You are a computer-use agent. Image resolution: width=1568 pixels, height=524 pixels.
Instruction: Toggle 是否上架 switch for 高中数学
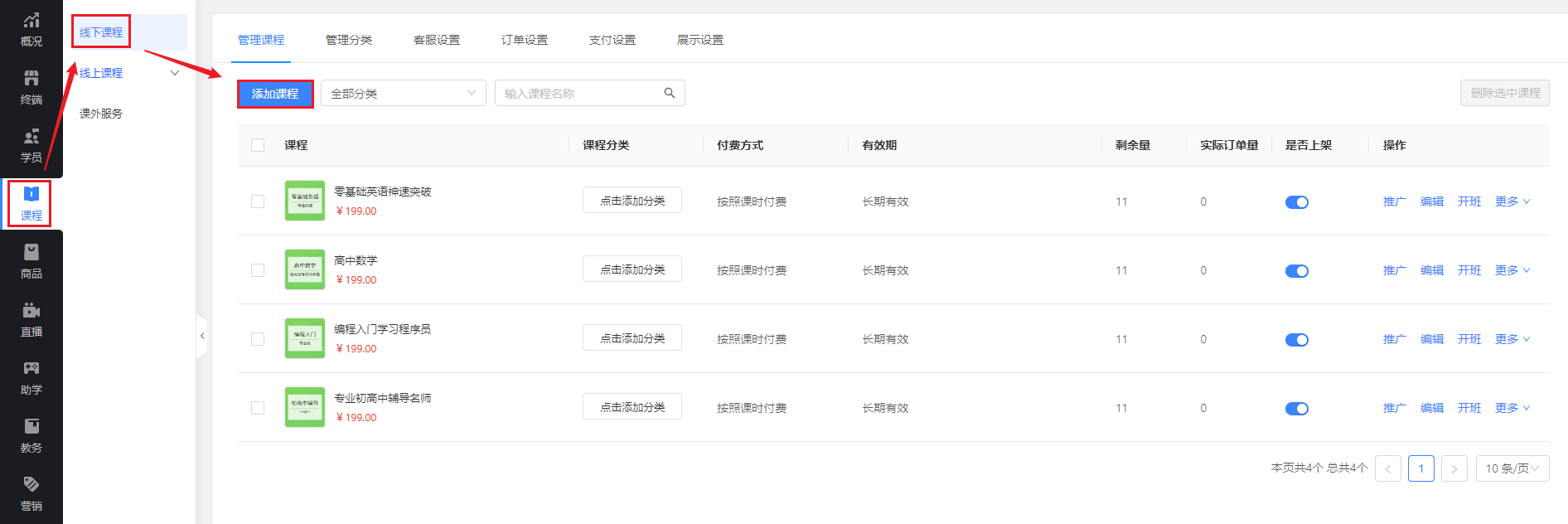(x=1297, y=271)
